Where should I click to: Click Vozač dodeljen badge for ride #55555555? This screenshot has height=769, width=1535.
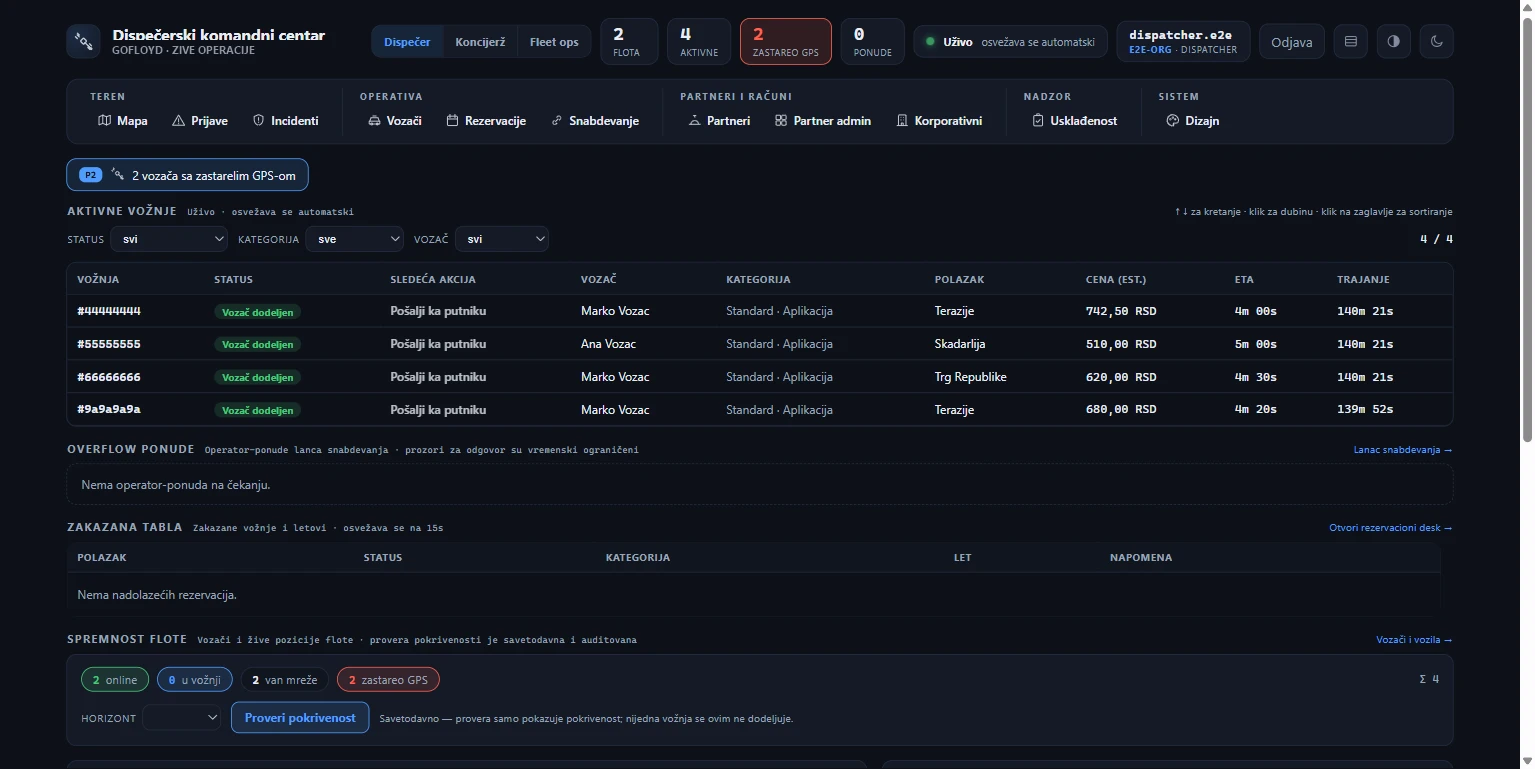(x=257, y=344)
